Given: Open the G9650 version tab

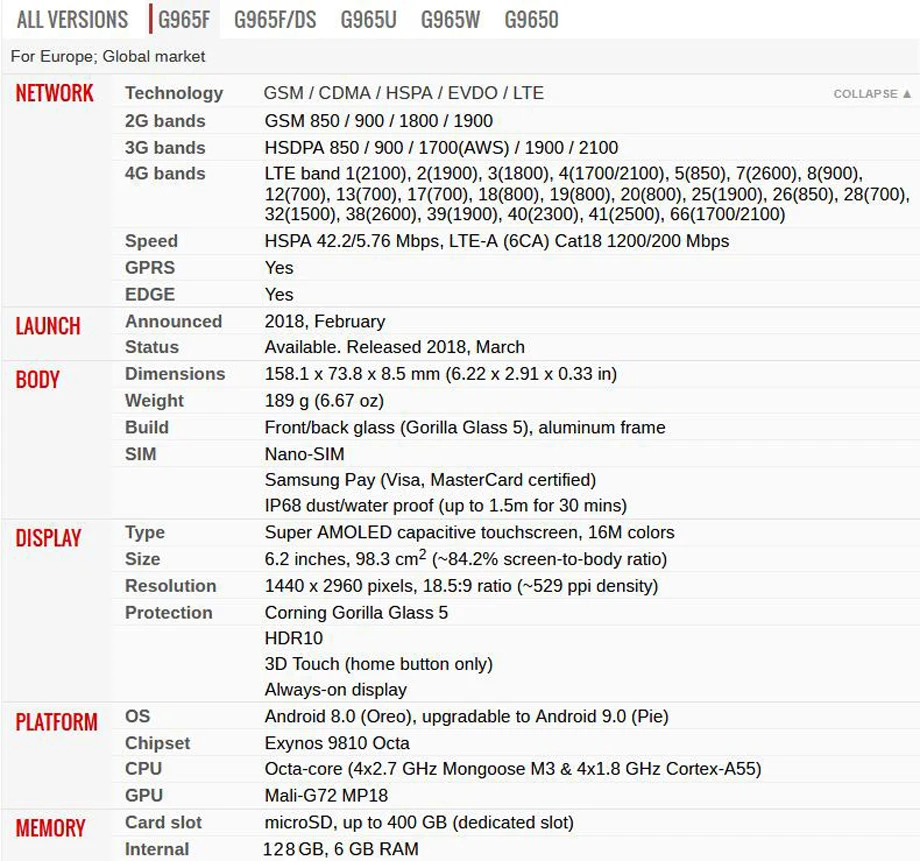Looking at the screenshot, I should 532,20.
